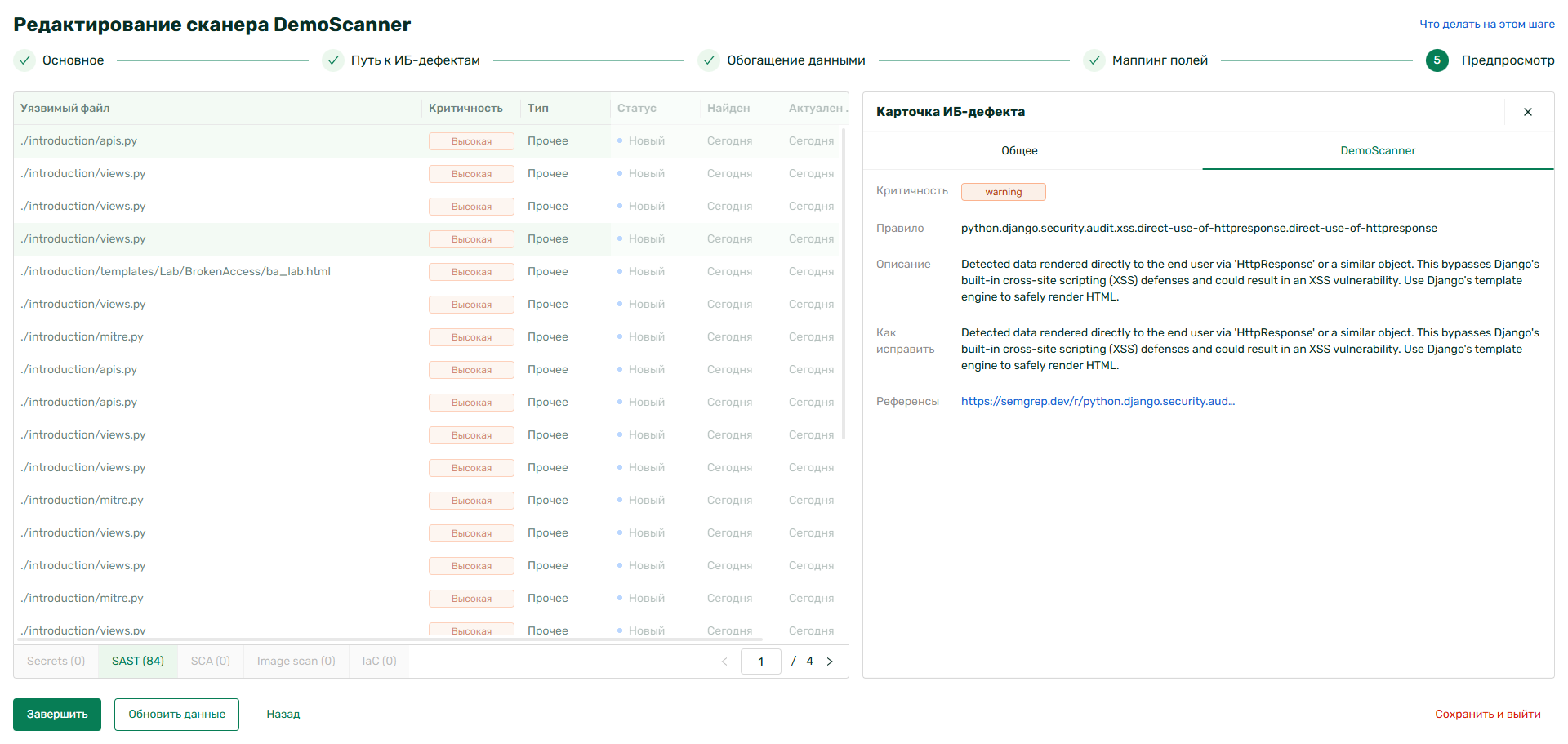Open the SAST (84) tab
Viewport: 1568px width, 744px height.
tap(138, 662)
